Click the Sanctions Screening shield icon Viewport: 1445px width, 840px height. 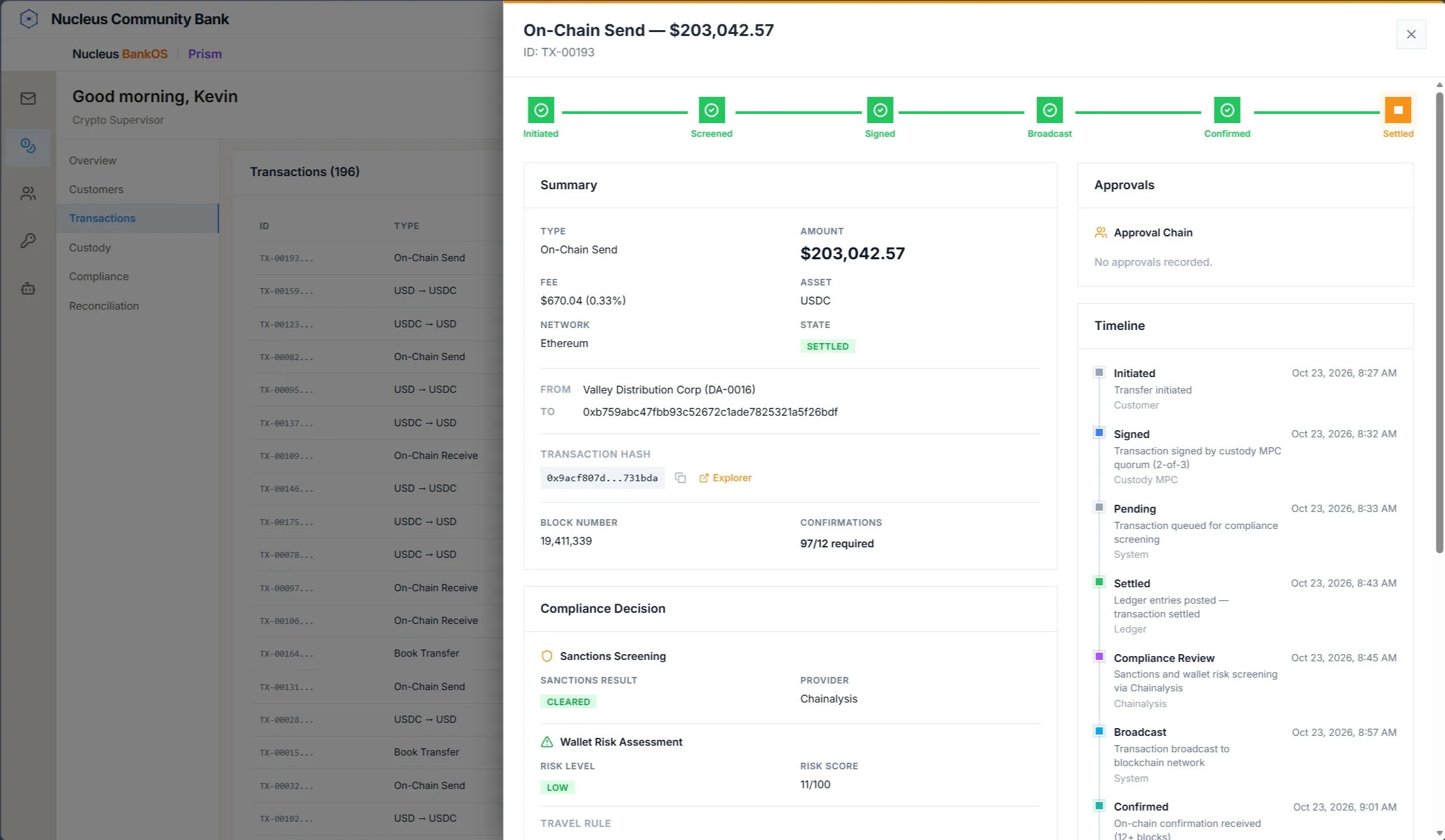point(547,656)
